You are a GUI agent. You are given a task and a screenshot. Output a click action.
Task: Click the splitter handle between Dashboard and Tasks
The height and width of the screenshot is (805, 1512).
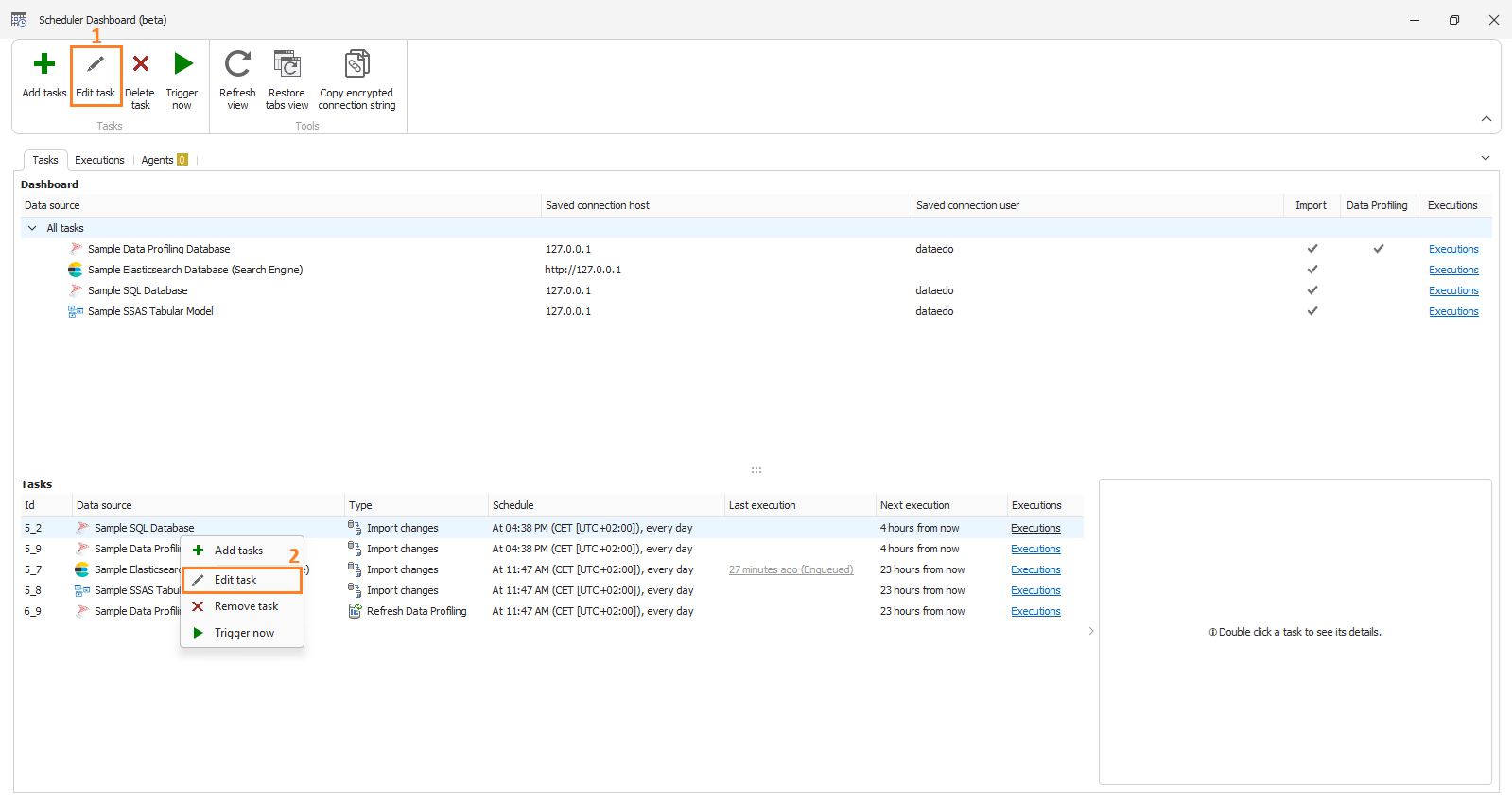(756, 469)
